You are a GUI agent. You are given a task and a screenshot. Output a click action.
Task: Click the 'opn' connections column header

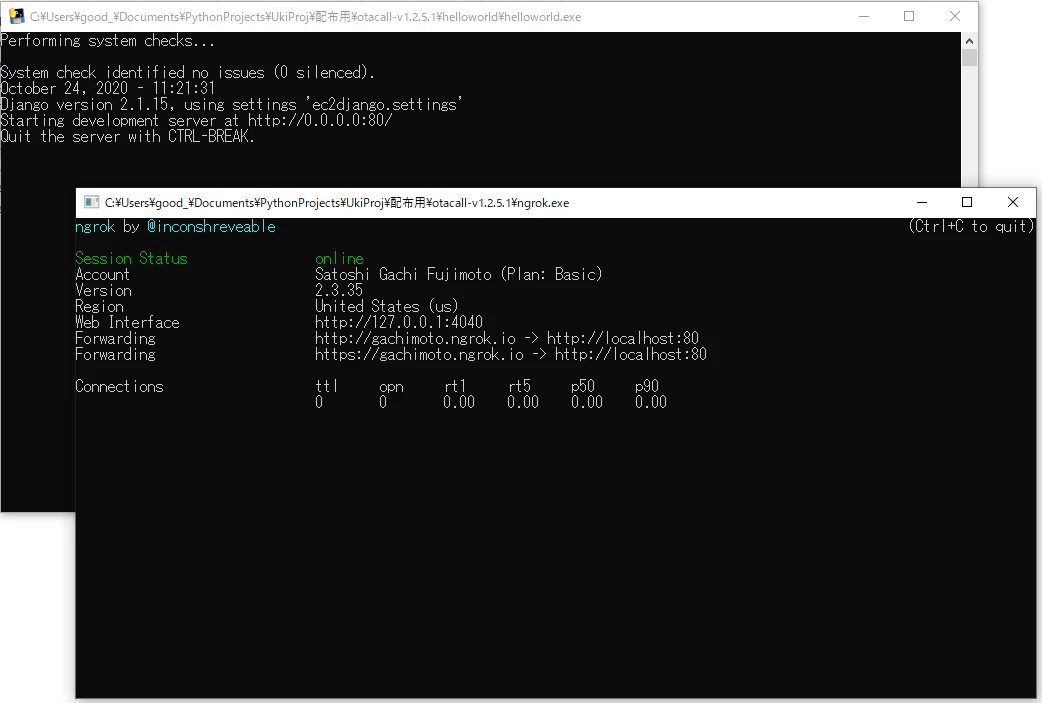point(391,386)
